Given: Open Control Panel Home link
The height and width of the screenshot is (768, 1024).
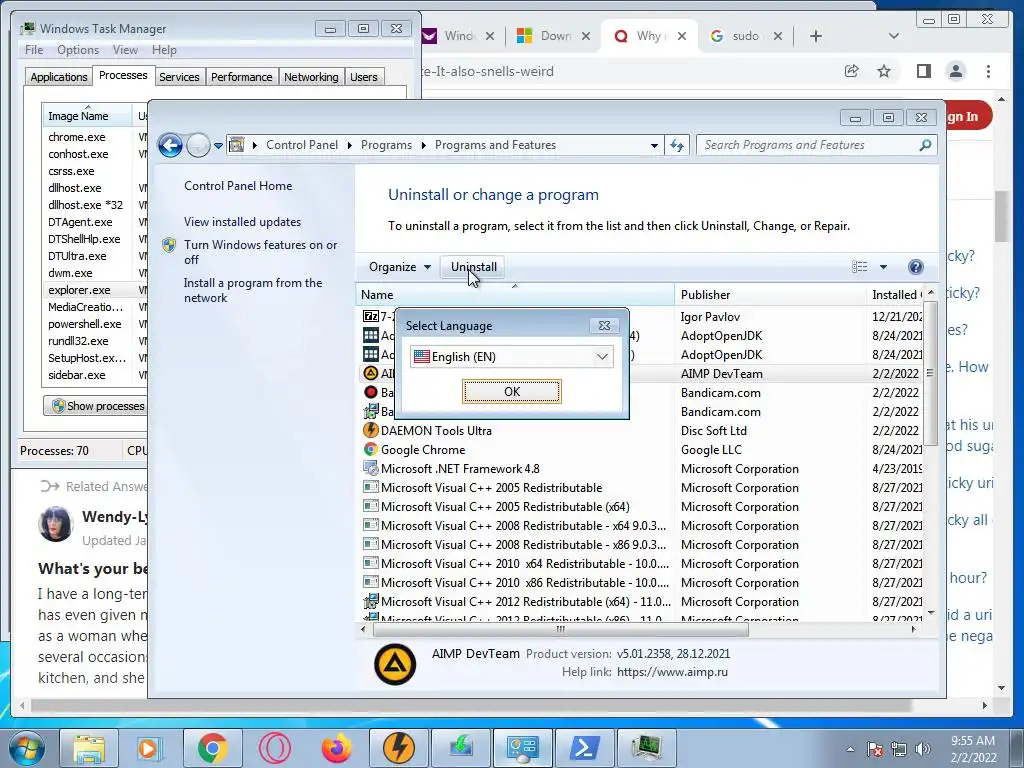Looking at the screenshot, I should tap(238, 185).
